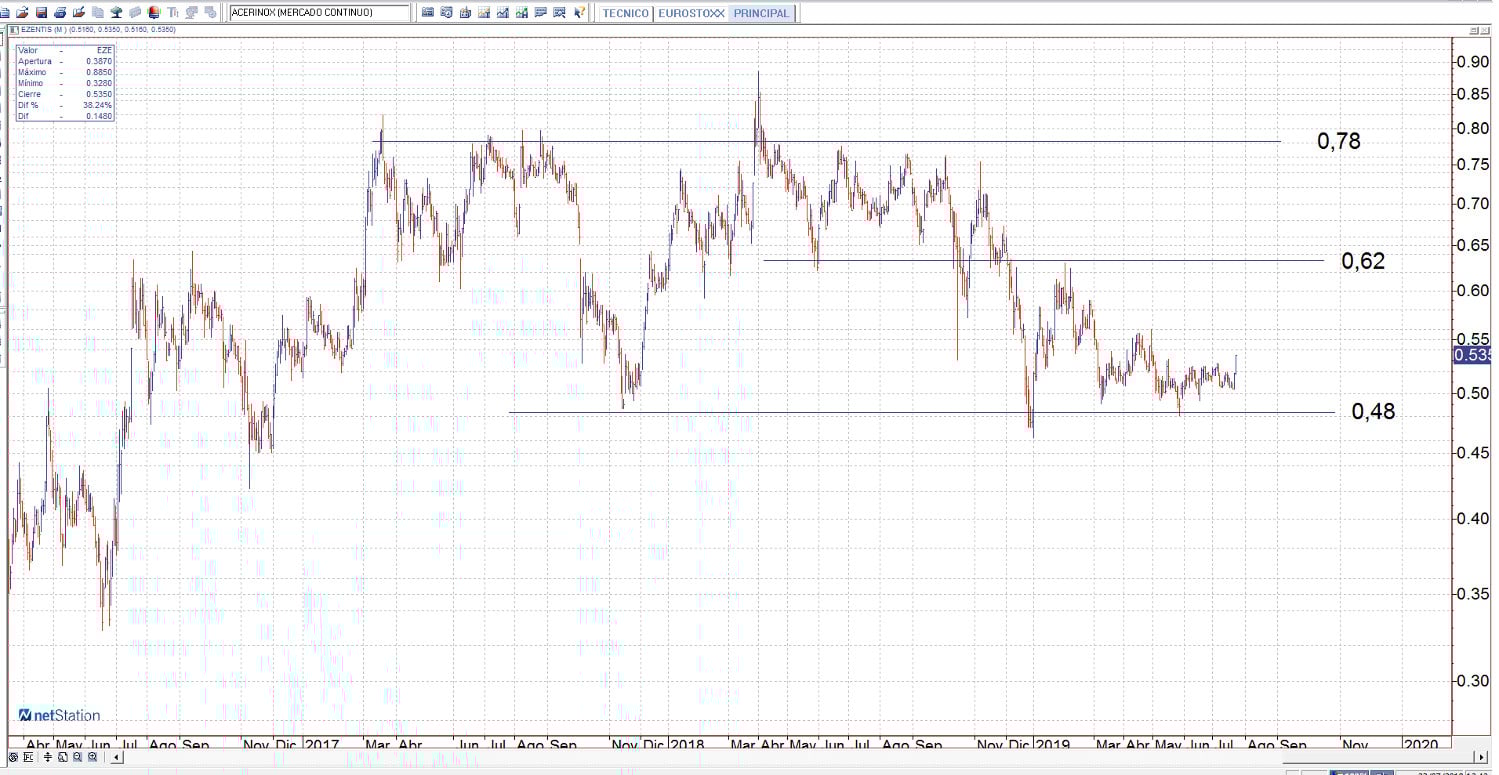Screen dimensions: 1499x775
Task: Click the 0,78 resistance level label
Action: (x=1339, y=141)
